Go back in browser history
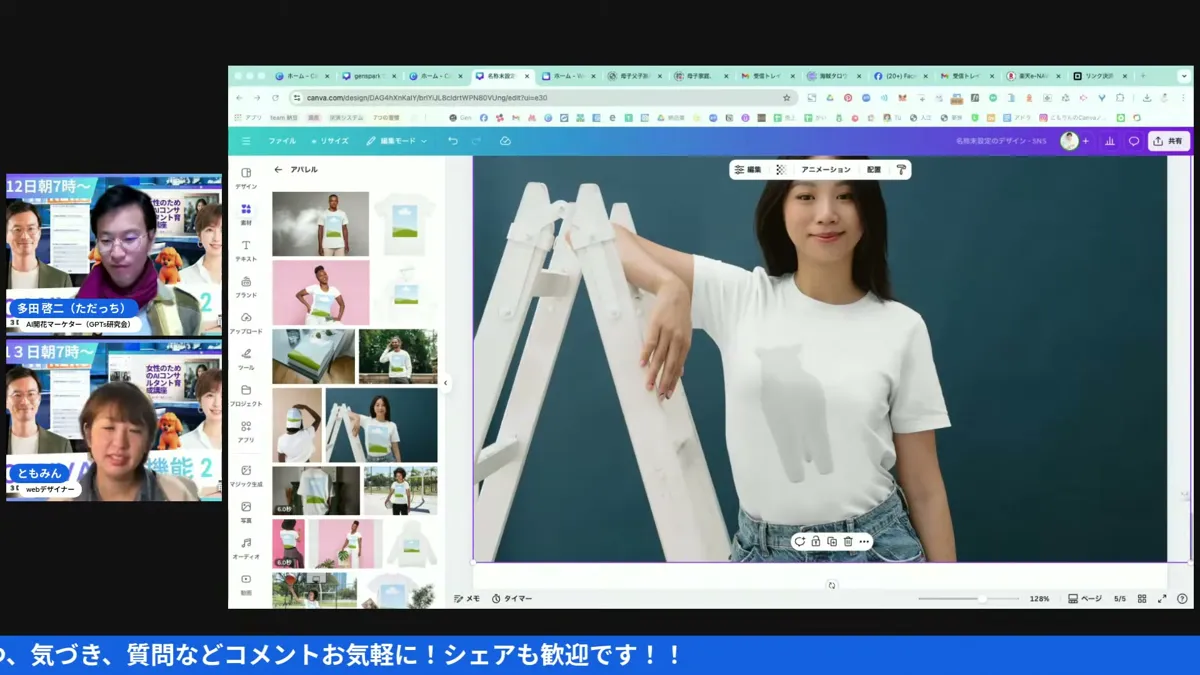The image size is (1200, 675). coord(239,98)
